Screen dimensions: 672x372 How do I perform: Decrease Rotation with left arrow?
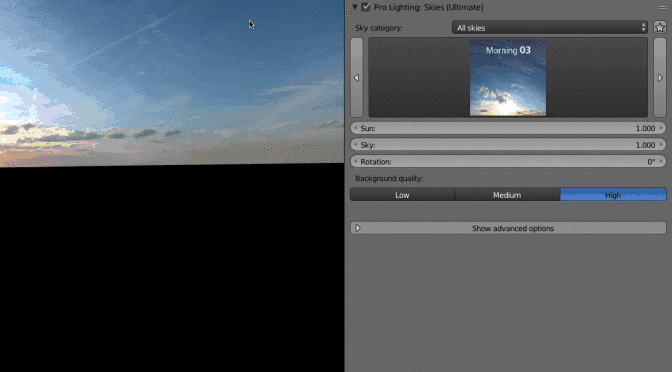click(355, 162)
